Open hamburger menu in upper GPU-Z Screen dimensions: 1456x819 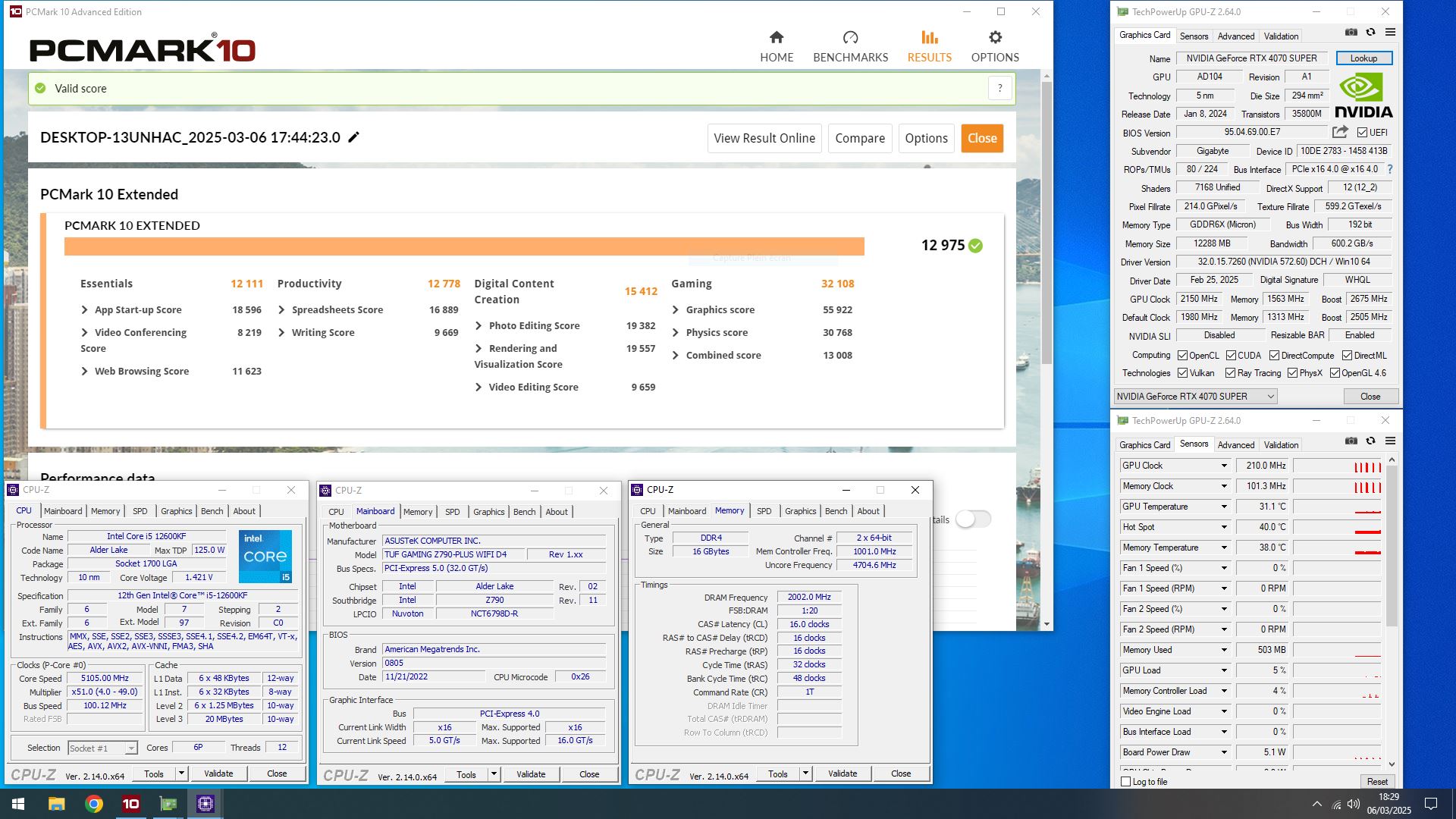(1390, 32)
